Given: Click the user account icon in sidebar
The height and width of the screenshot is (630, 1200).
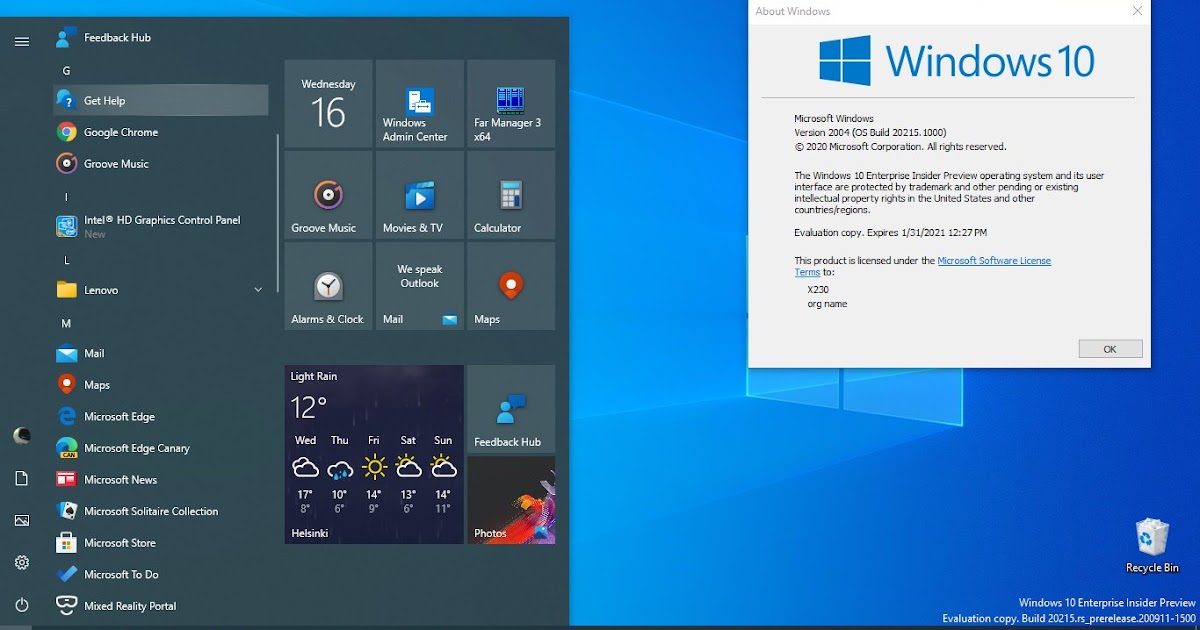Looking at the screenshot, I should coord(22,435).
